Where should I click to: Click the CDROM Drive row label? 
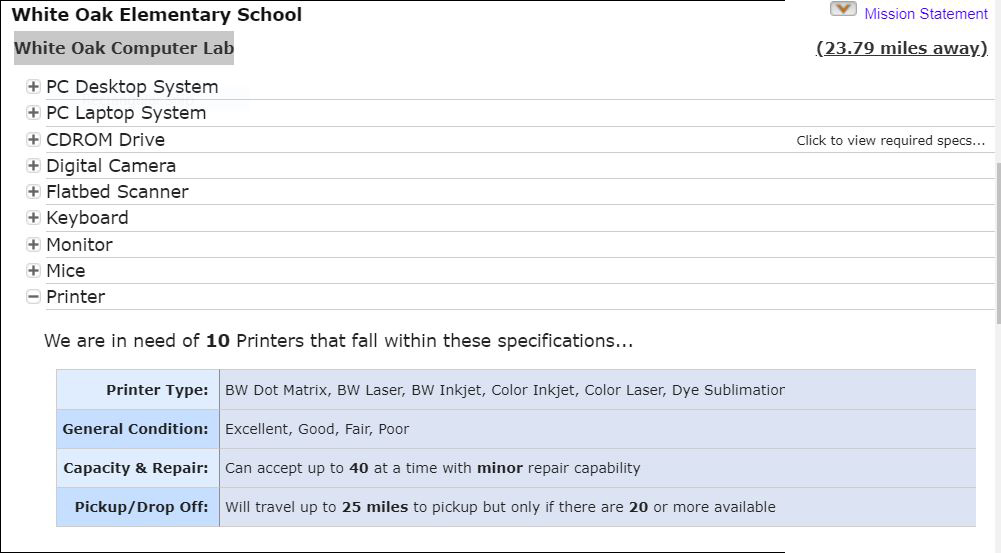(x=105, y=139)
